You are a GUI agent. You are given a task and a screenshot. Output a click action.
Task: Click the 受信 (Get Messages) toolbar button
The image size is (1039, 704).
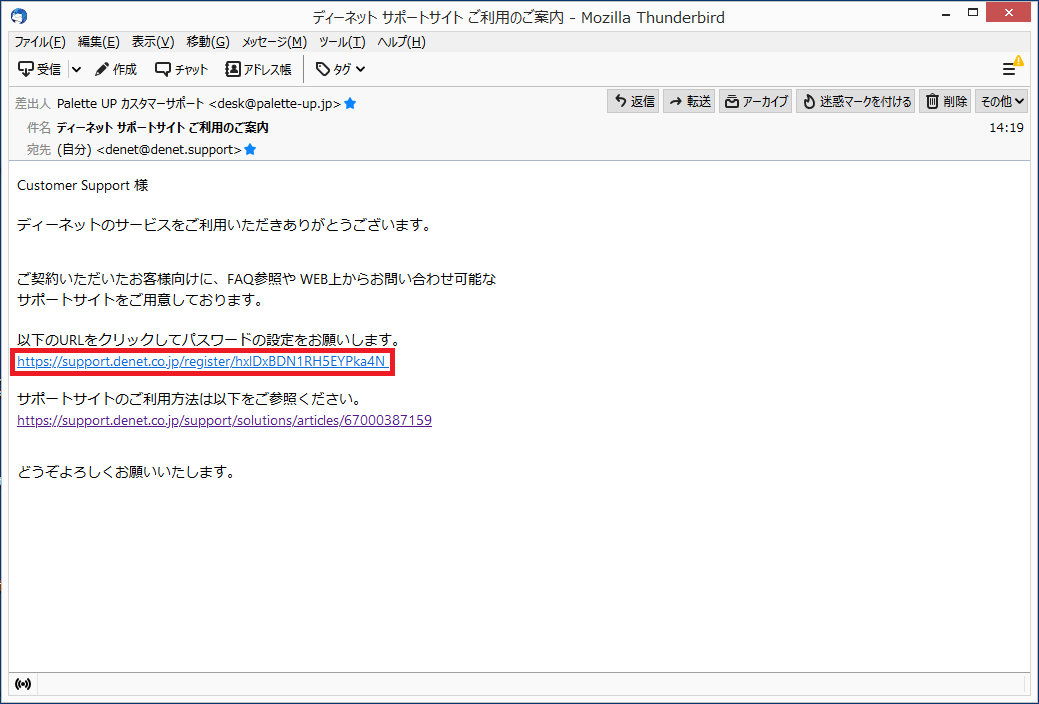tap(39, 69)
